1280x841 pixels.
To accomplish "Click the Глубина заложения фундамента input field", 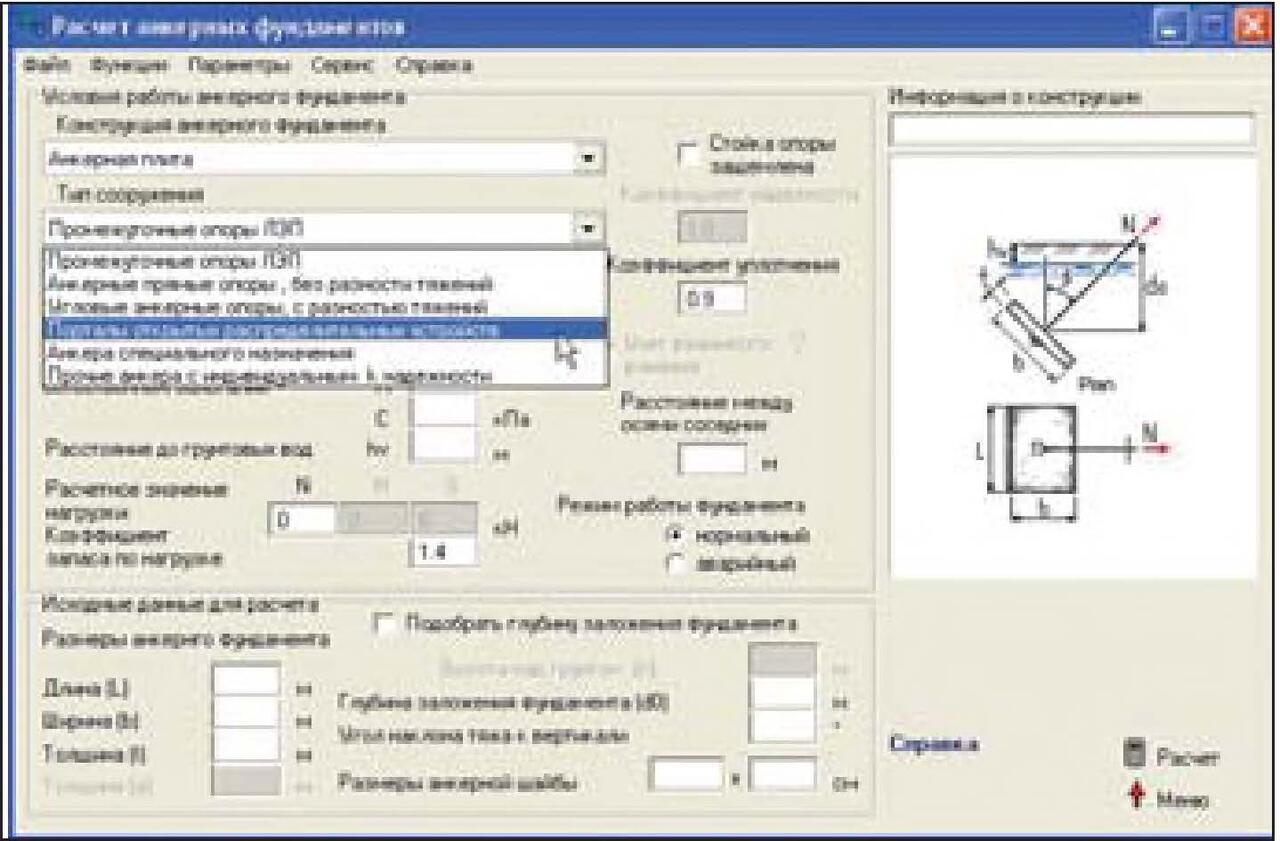I will tap(783, 693).
